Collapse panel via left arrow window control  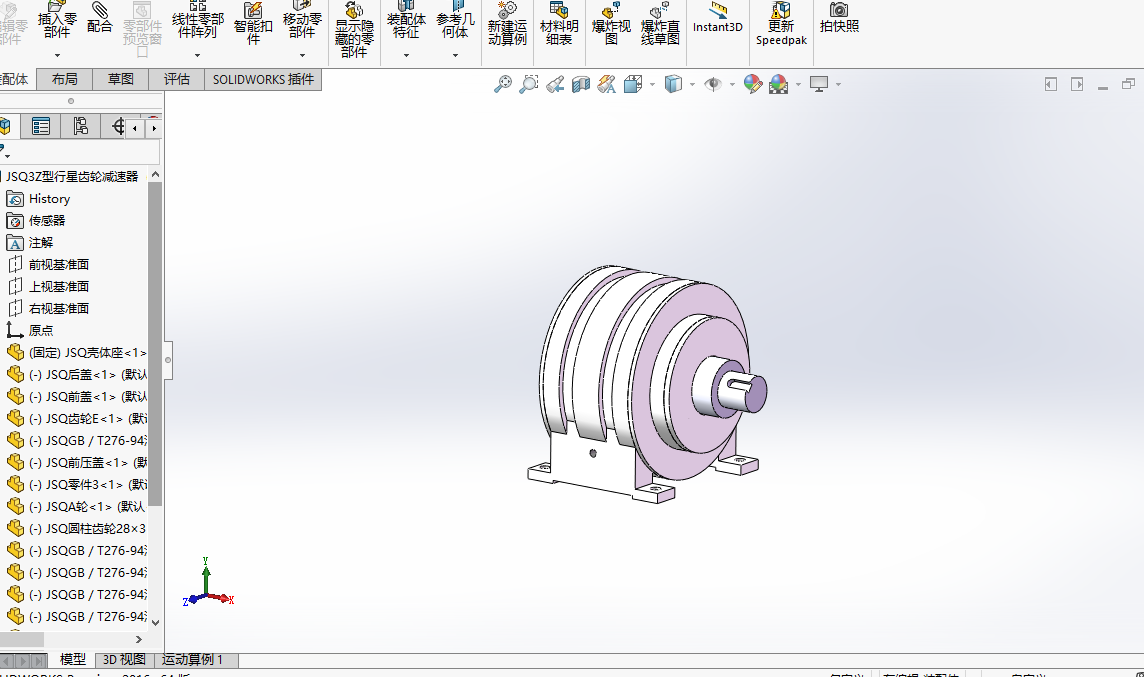[1051, 85]
